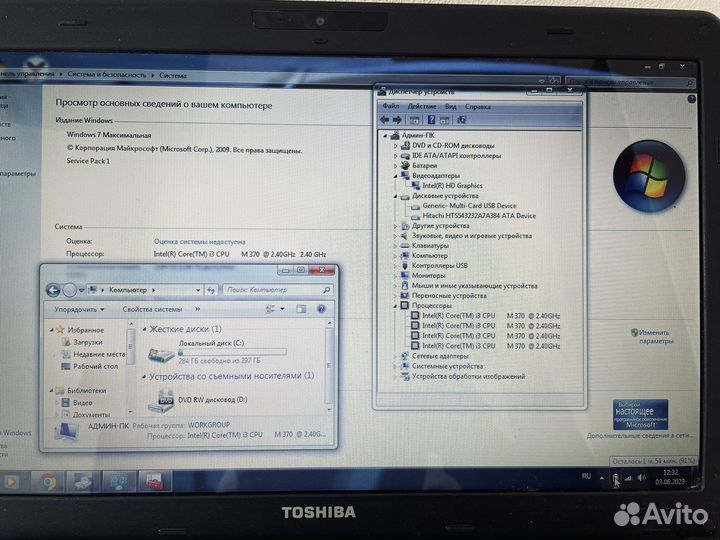Select Мыши и иные указывающие устройства
The width and height of the screenshot is (720, 540).
pyautogui.click(x=474, y=286)
